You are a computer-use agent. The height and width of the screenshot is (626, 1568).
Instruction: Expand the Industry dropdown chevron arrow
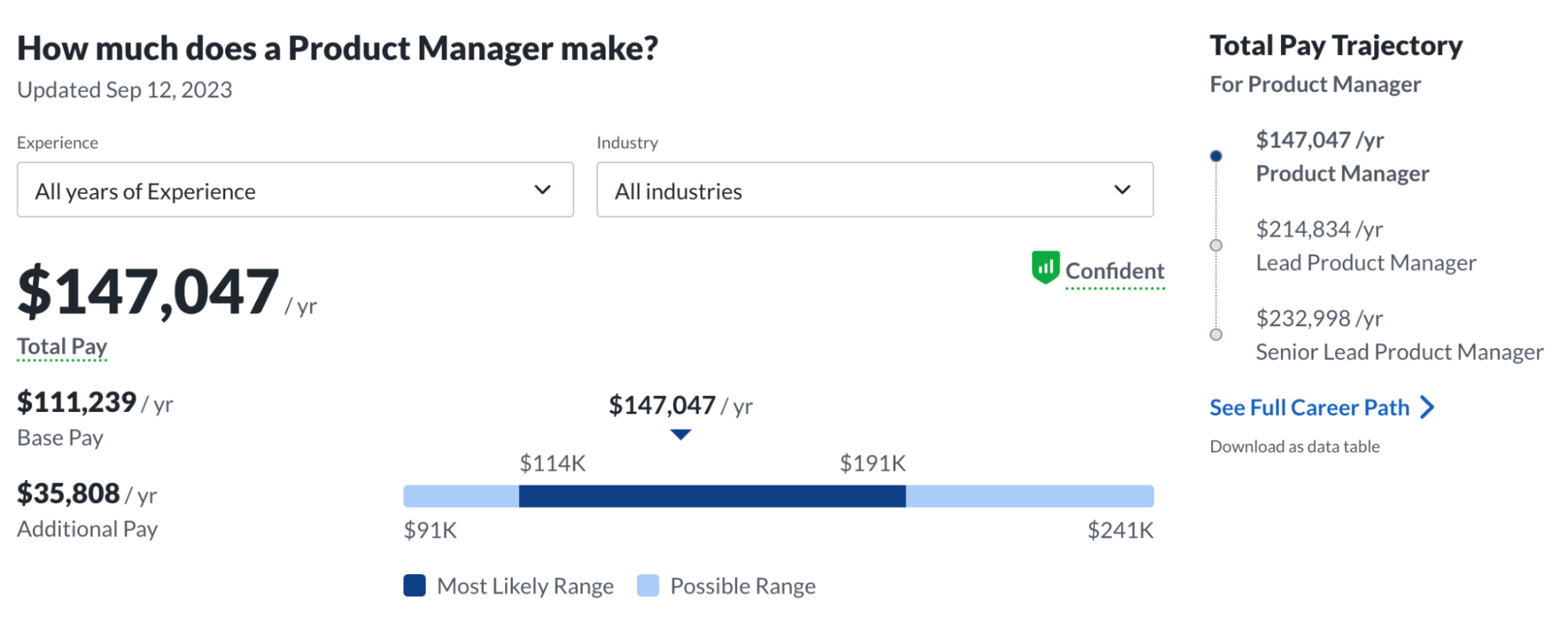[1122, 190]
